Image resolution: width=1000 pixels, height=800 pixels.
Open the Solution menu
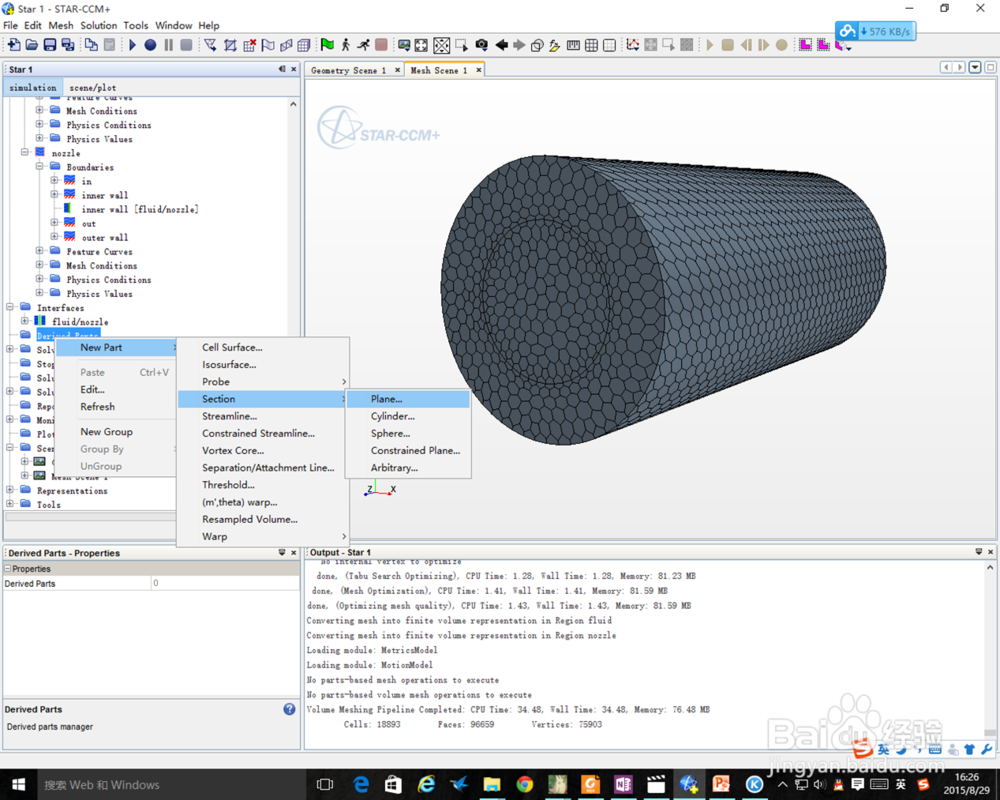[x=98, y=26]
